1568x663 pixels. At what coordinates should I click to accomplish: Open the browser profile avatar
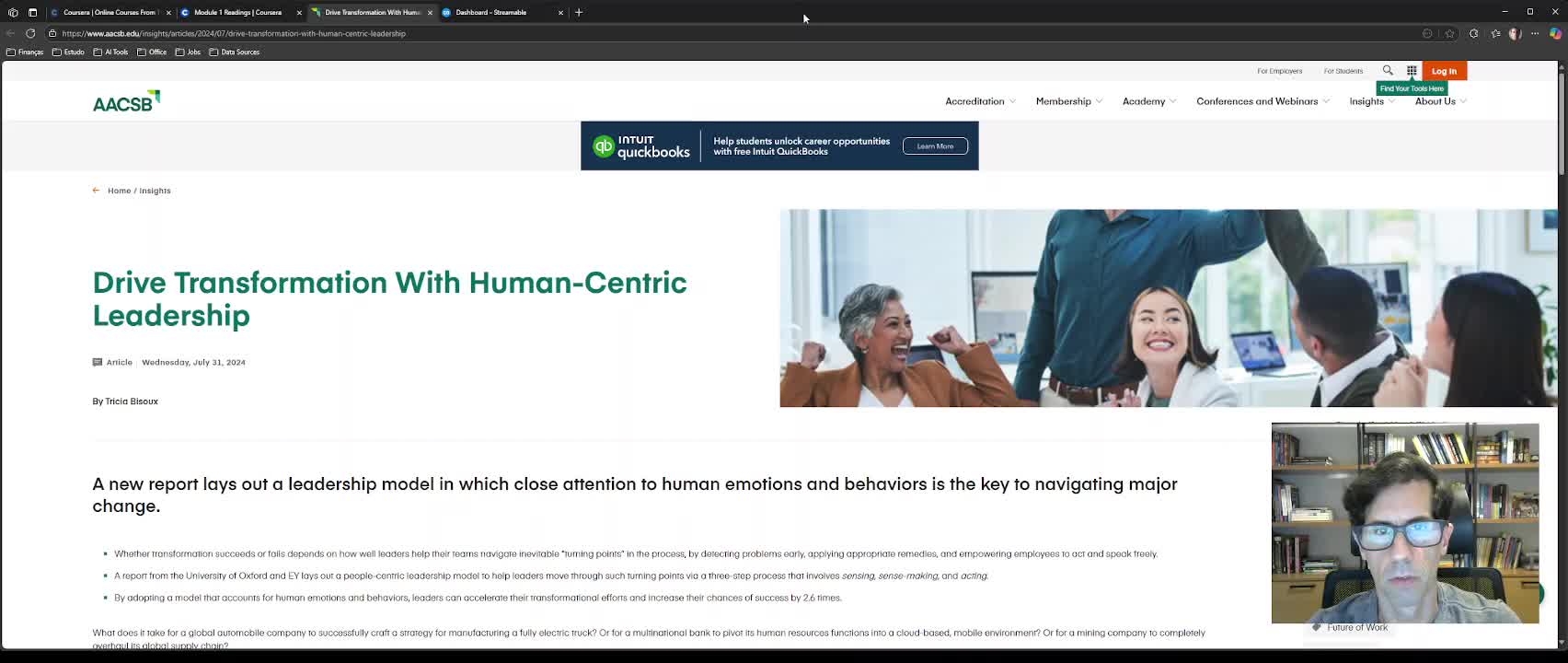tap(1516, 33)
